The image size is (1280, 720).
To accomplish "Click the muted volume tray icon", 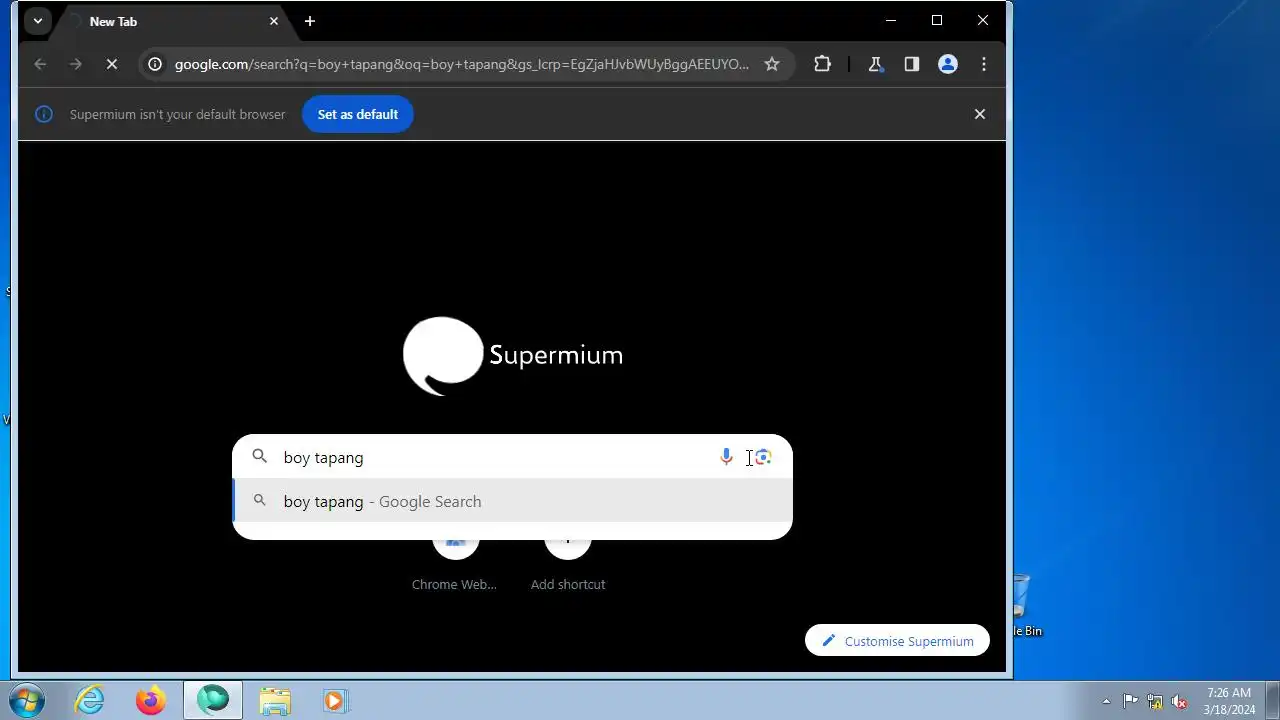I will point(1180,701).
